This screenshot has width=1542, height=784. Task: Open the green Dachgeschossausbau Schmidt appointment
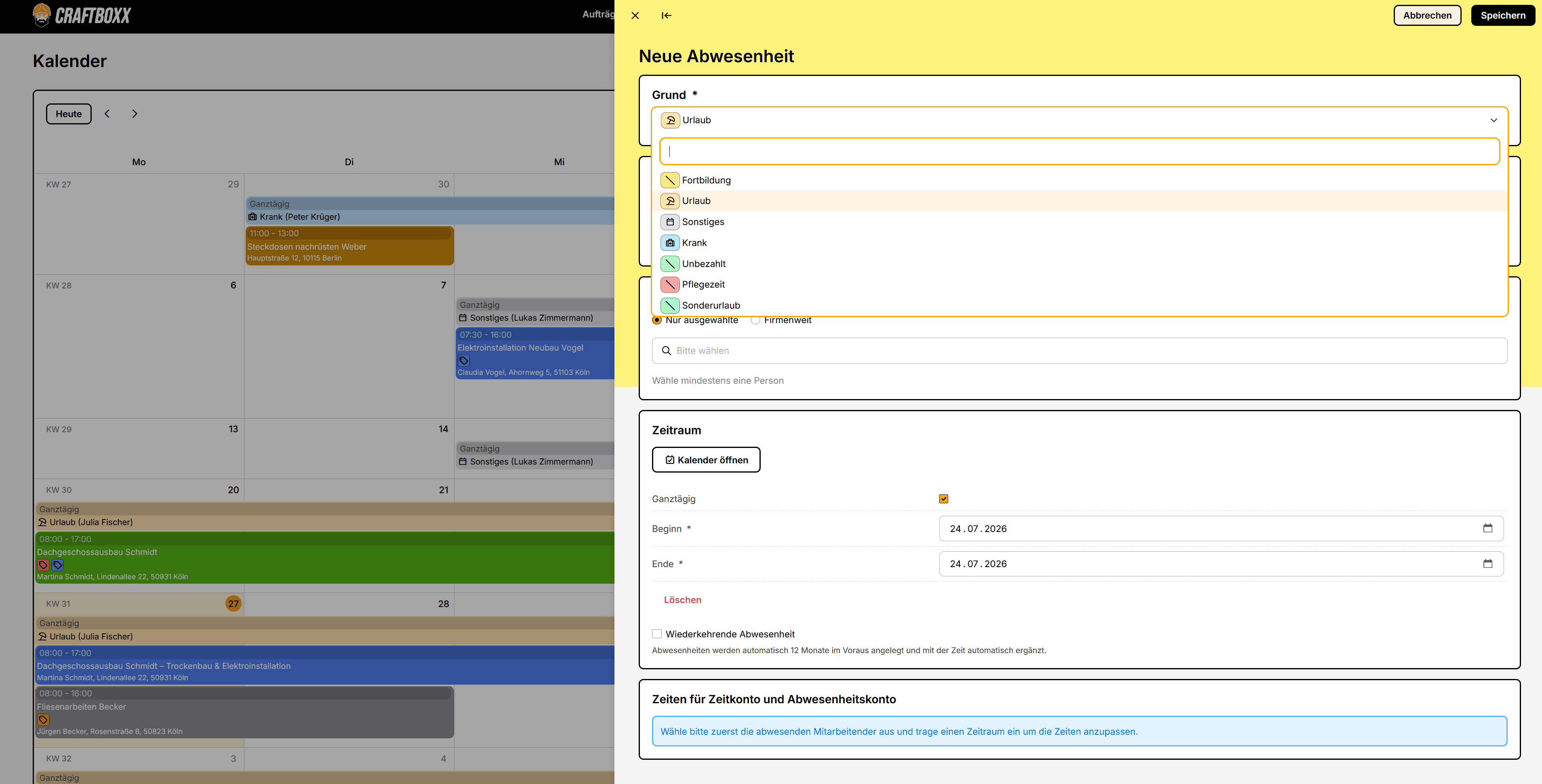(325, 558)
